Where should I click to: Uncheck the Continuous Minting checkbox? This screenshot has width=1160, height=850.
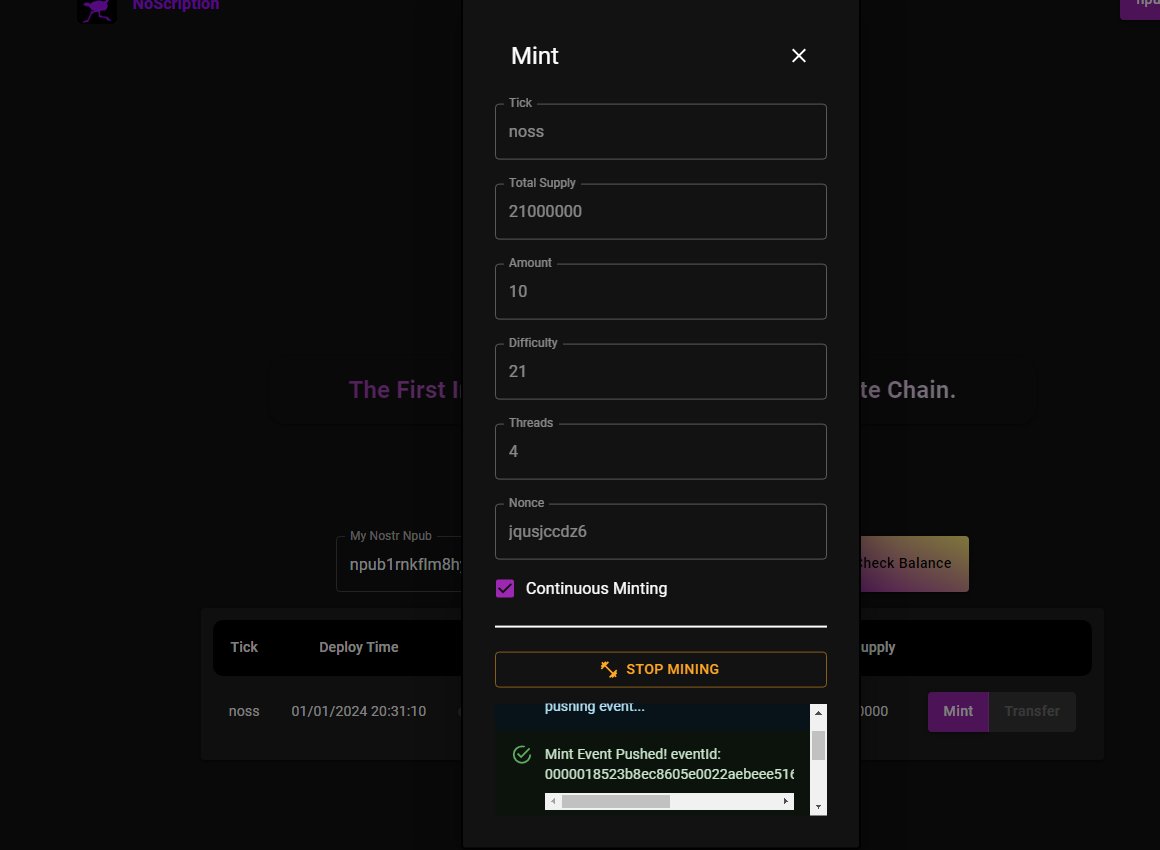coord(505,588)
